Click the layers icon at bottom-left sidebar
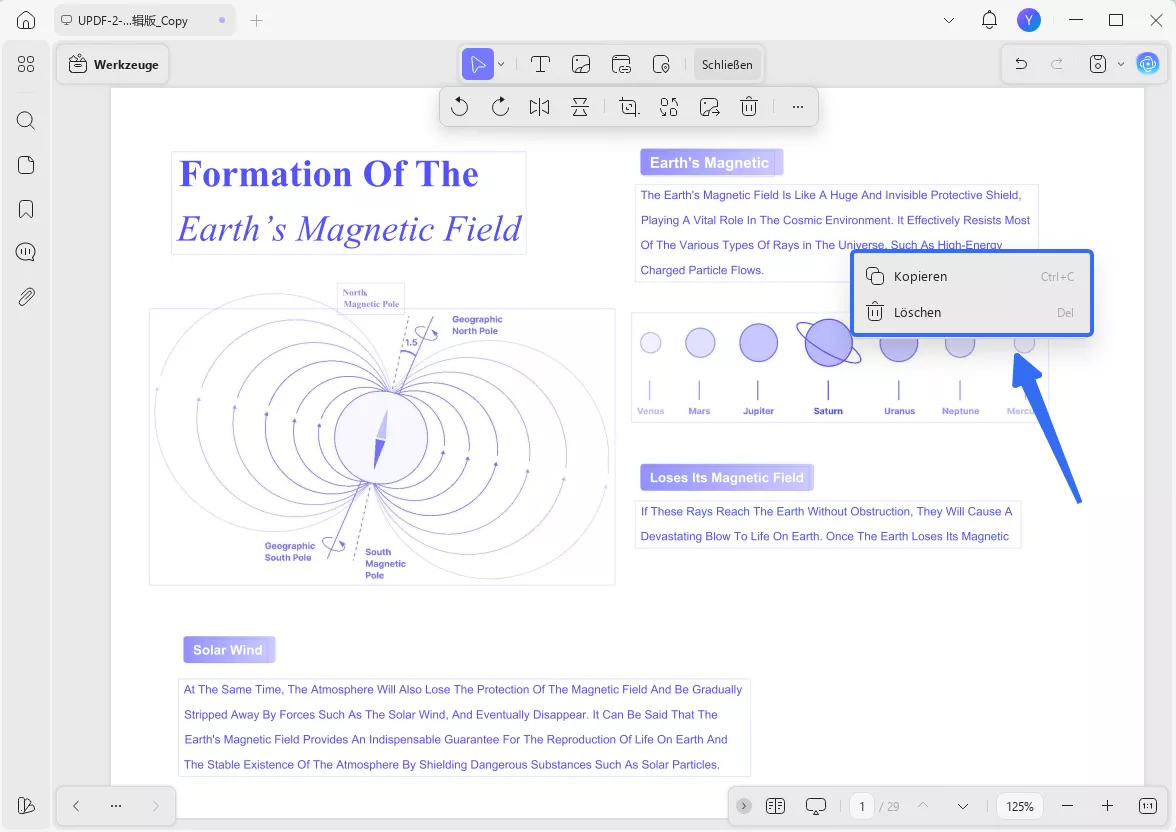Viewport: 1176px width, 832px height. (x=26, y=805)
